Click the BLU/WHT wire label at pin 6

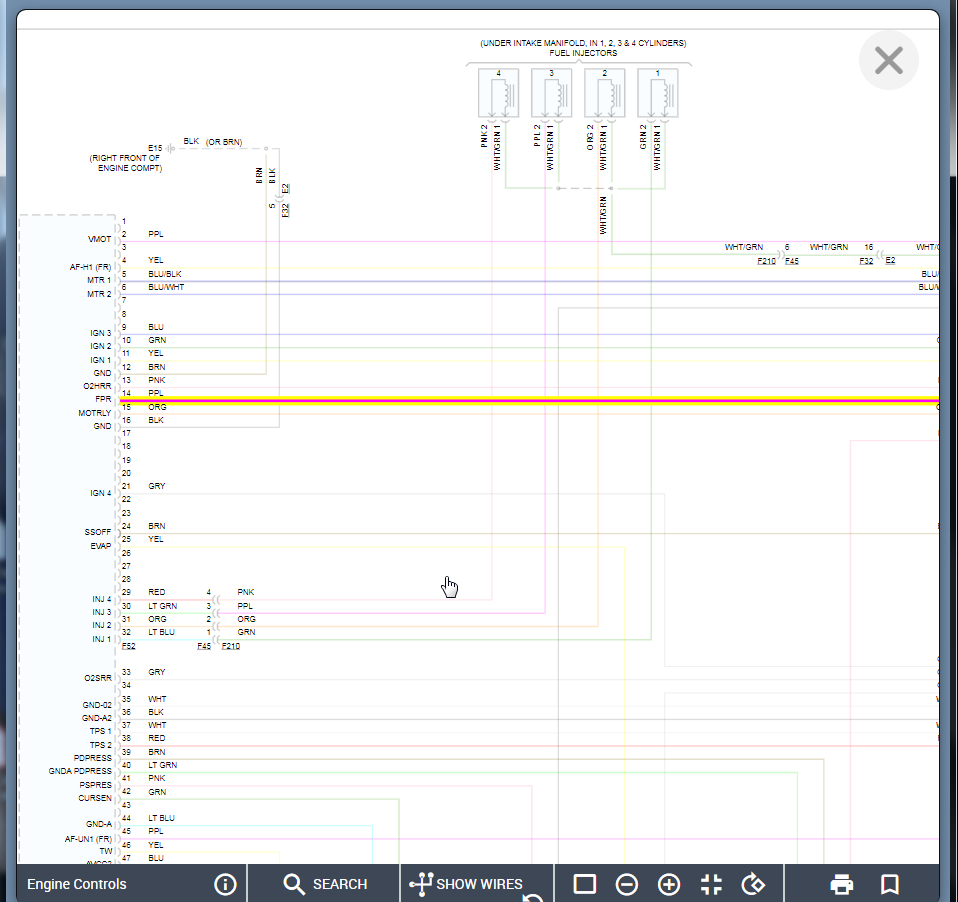tap(166, 287)
